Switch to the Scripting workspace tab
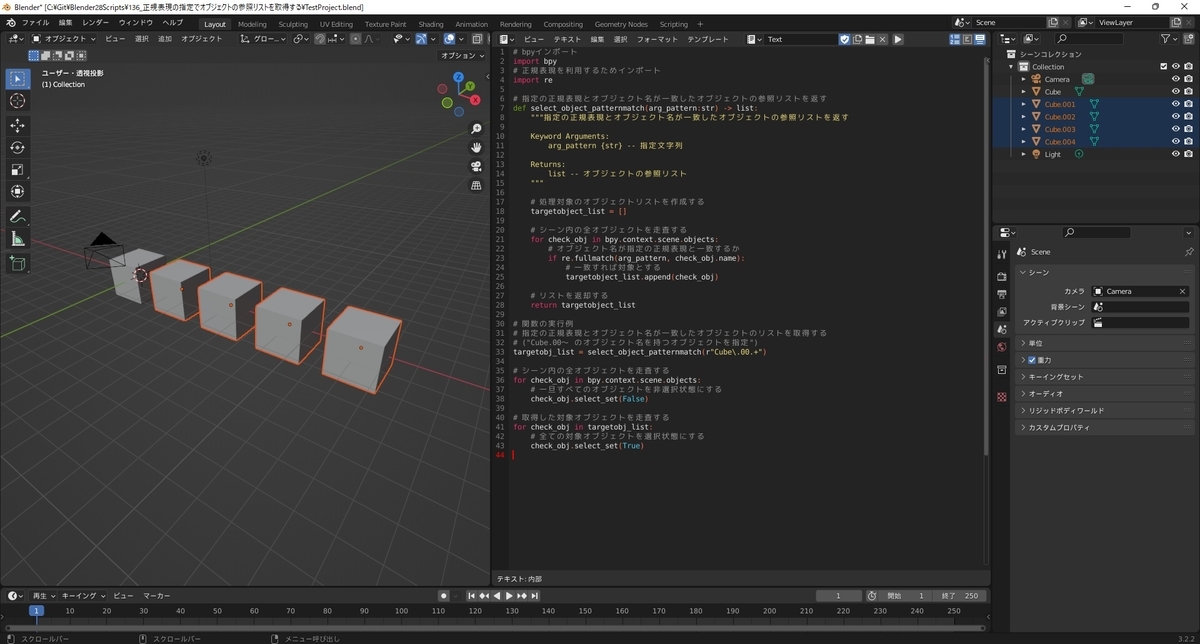 [673, 24]
